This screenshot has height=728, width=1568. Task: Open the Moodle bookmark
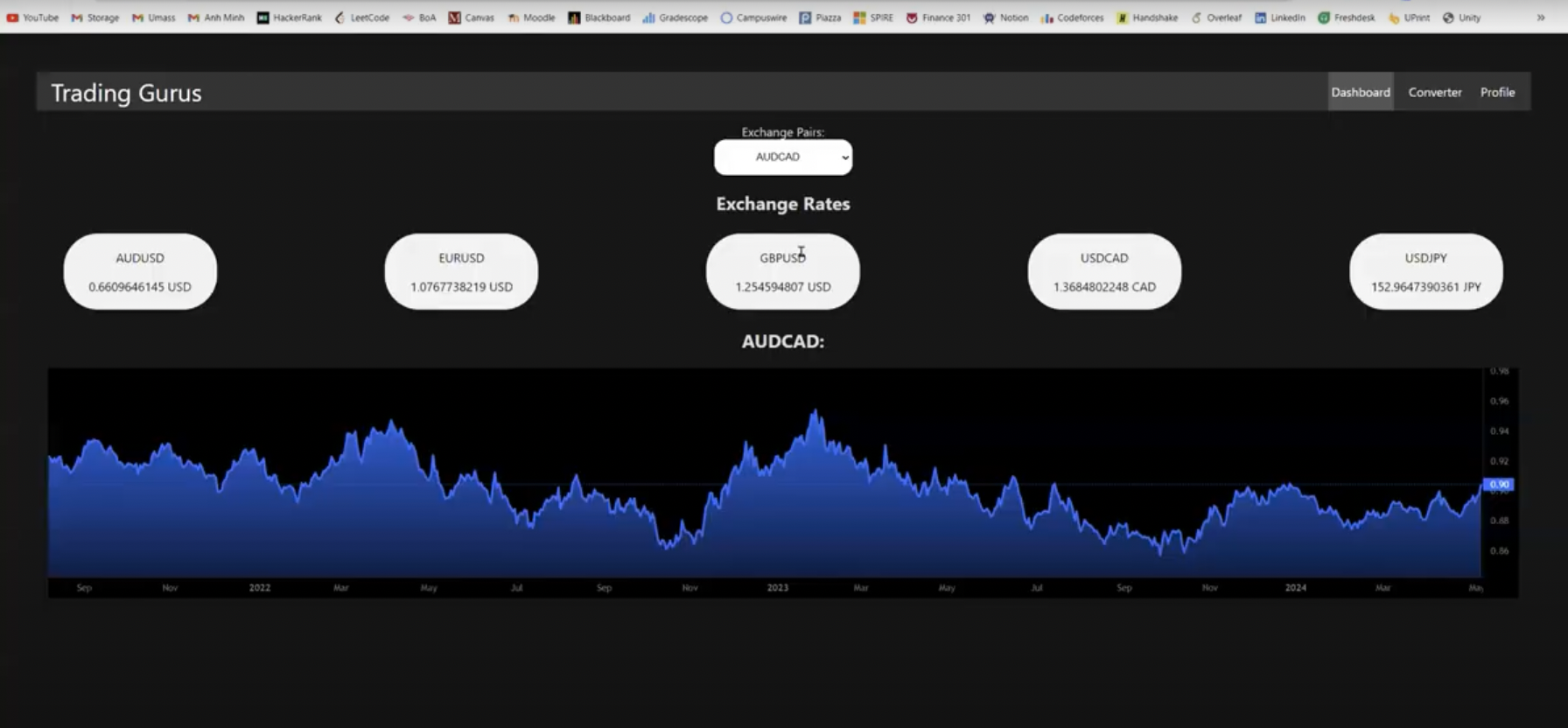[531, 17]
